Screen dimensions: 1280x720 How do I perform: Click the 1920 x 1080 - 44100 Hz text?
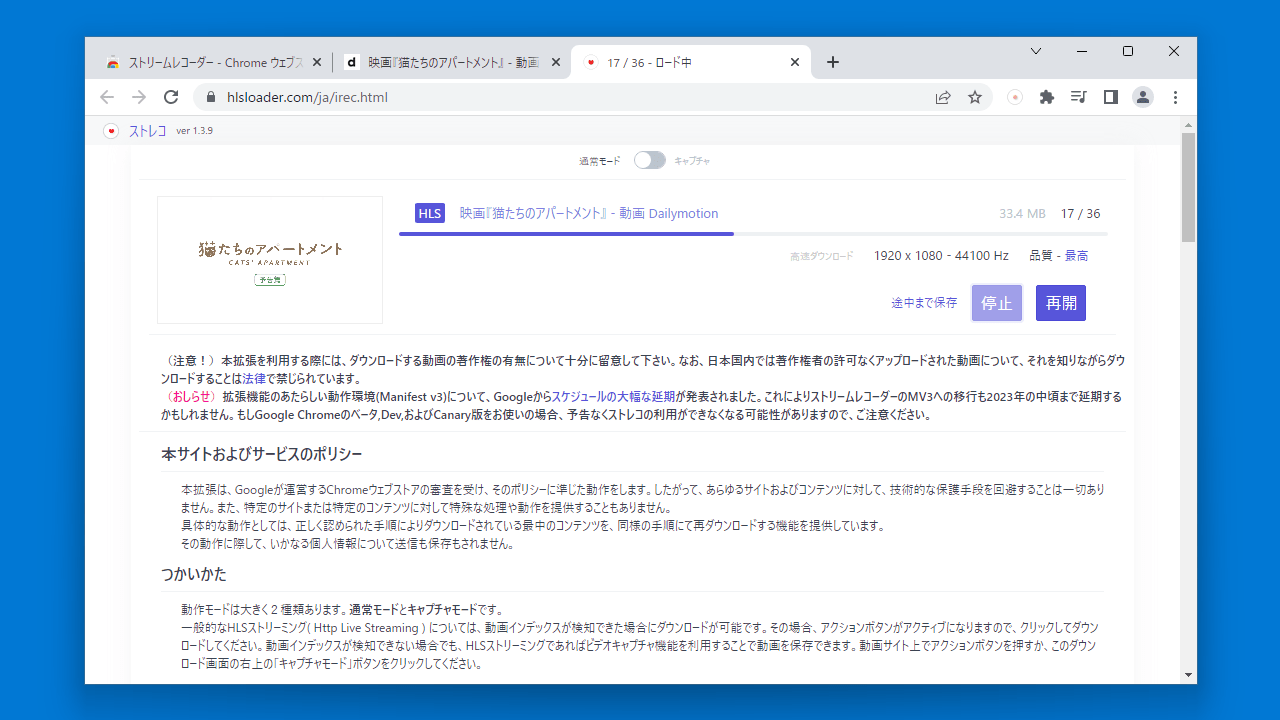click(941, 256)
